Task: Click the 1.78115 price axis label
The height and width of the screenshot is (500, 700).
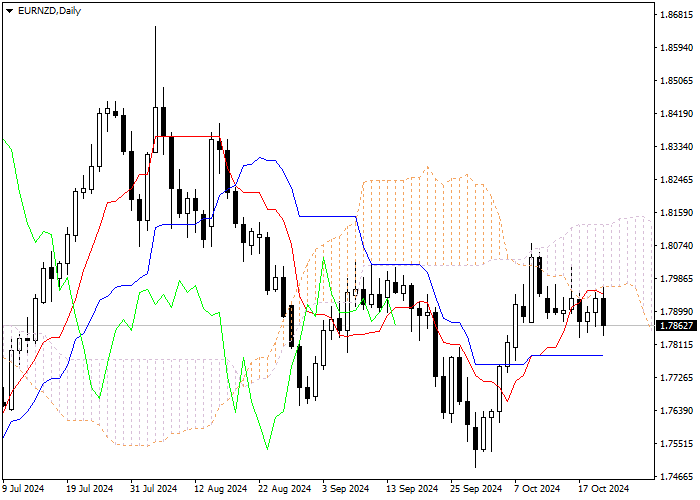Action: (x=676, y=345)
